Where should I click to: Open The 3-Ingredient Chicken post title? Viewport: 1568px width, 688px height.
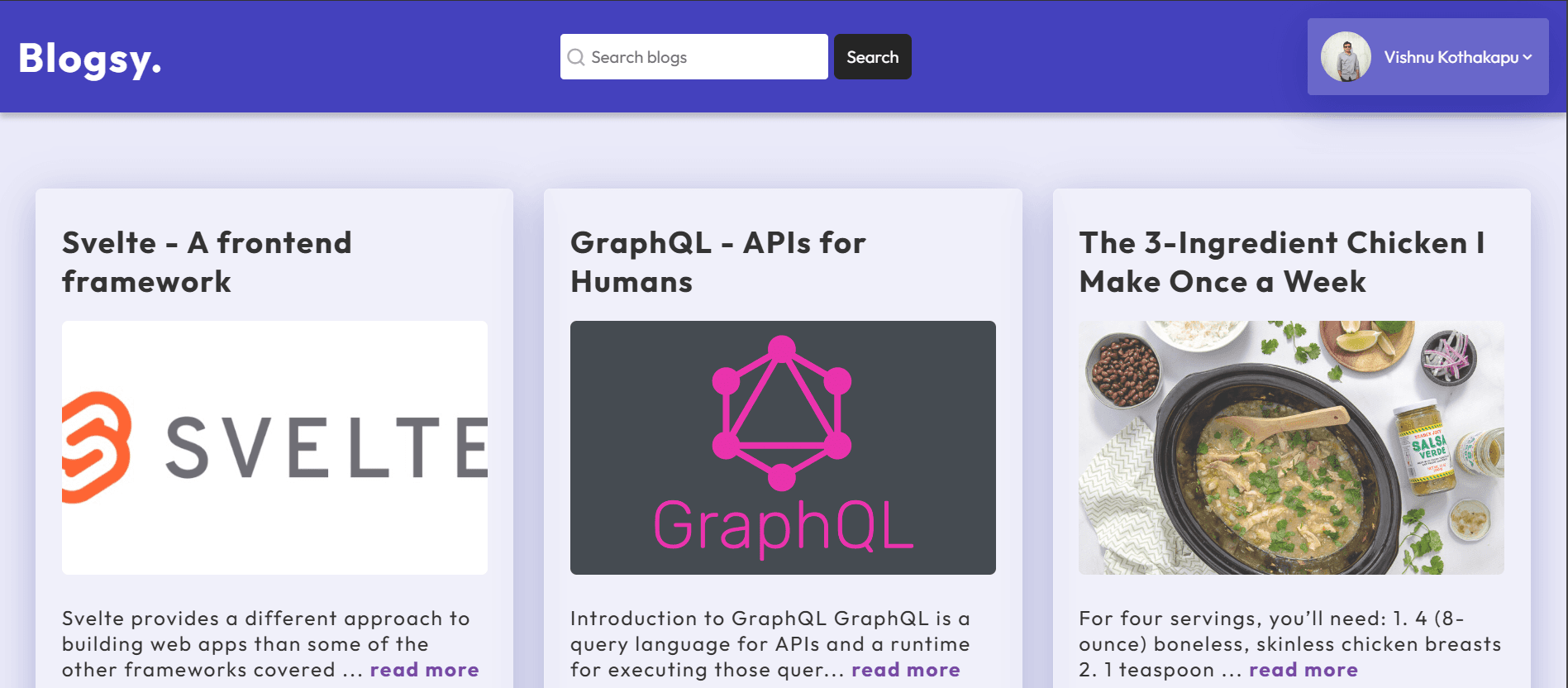[x=1282, y=262]
